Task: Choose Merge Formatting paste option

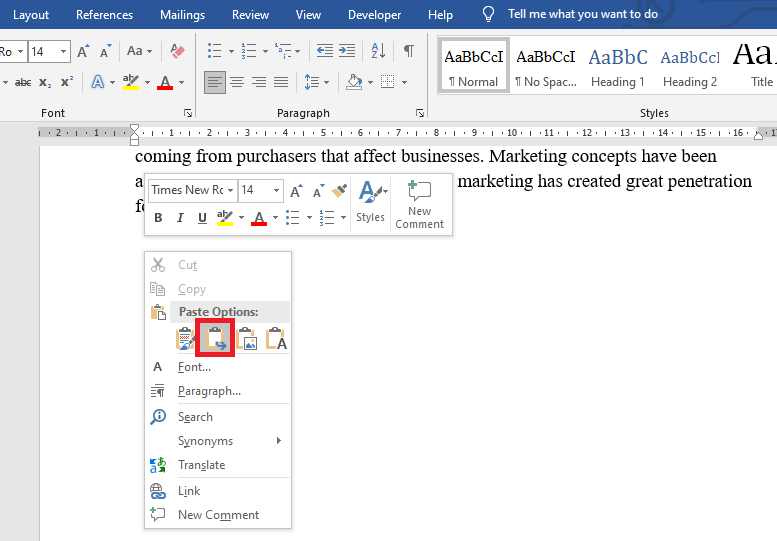Action: [215, 338]
